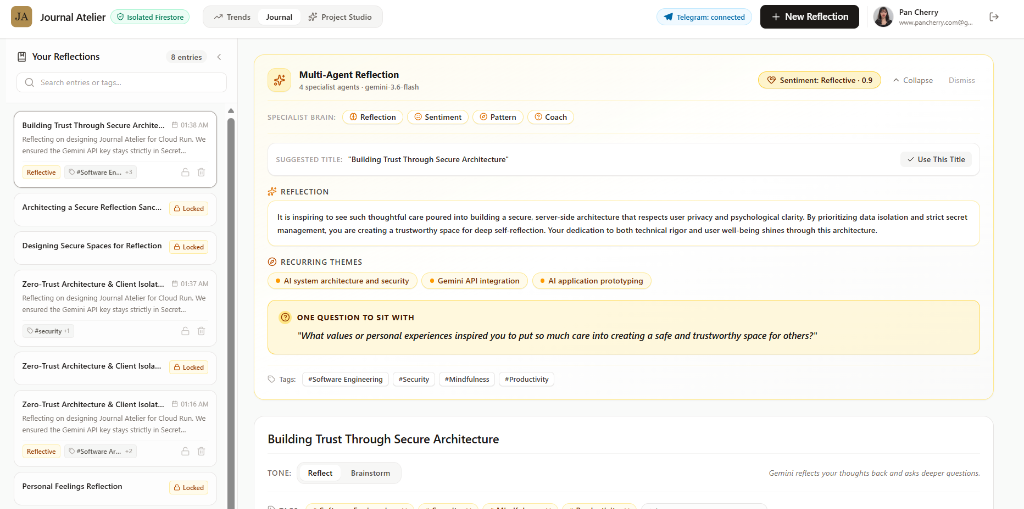Click the Locked badge on Architecting a Secure Reflection
Viewport: 1024px width, 509px height.
pyautogui.click(x=188, y=209)
